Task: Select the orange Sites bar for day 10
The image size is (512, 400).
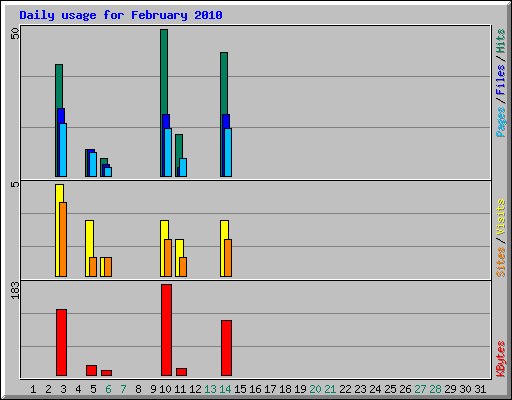Action: point(168,258)
